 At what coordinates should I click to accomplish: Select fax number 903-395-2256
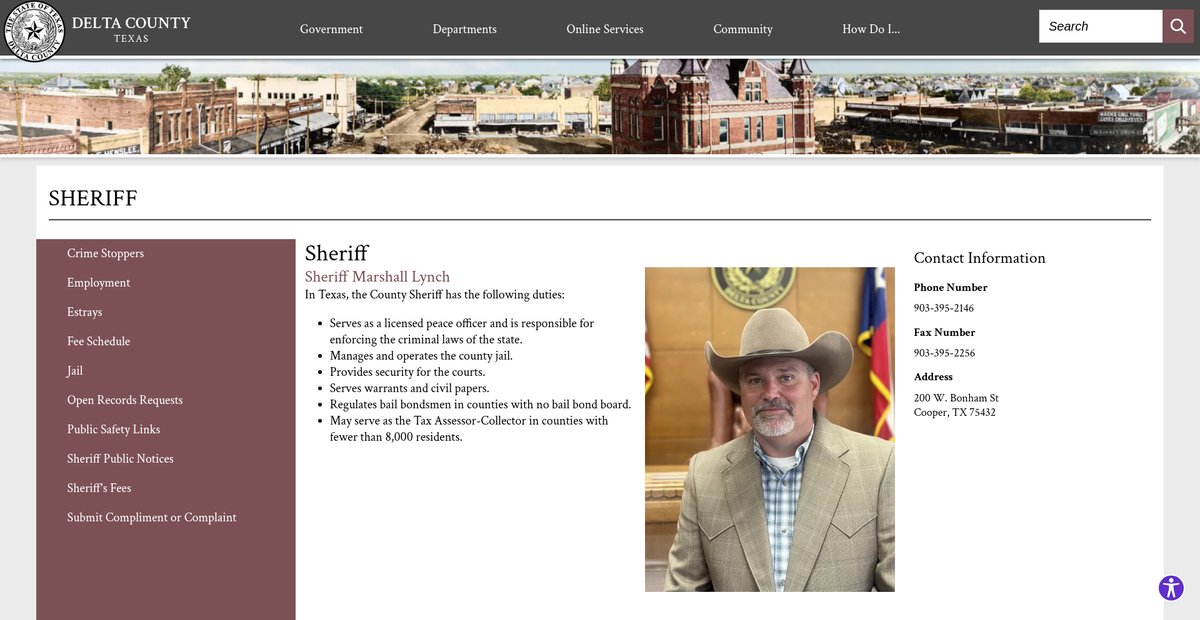(944, 353)
